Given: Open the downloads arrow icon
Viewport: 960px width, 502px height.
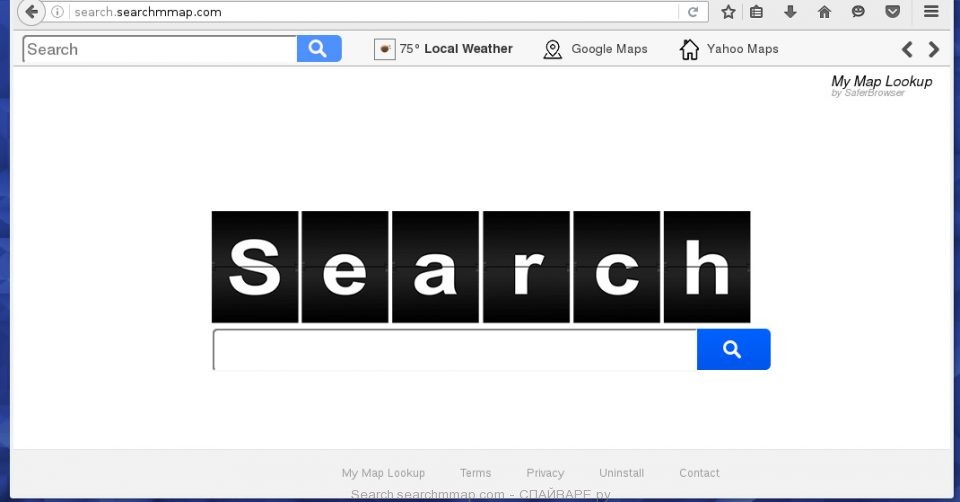Looking at the screenshot, I should [x=790, y=12].
